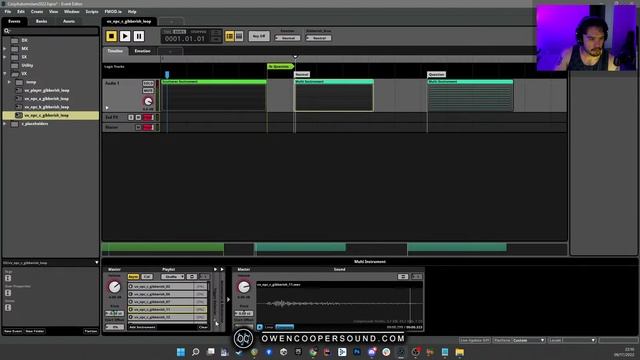Viewport: 640px width, 360px height.
Task: Enable the Async toggle in playlist
Action: tap(133, 277)
